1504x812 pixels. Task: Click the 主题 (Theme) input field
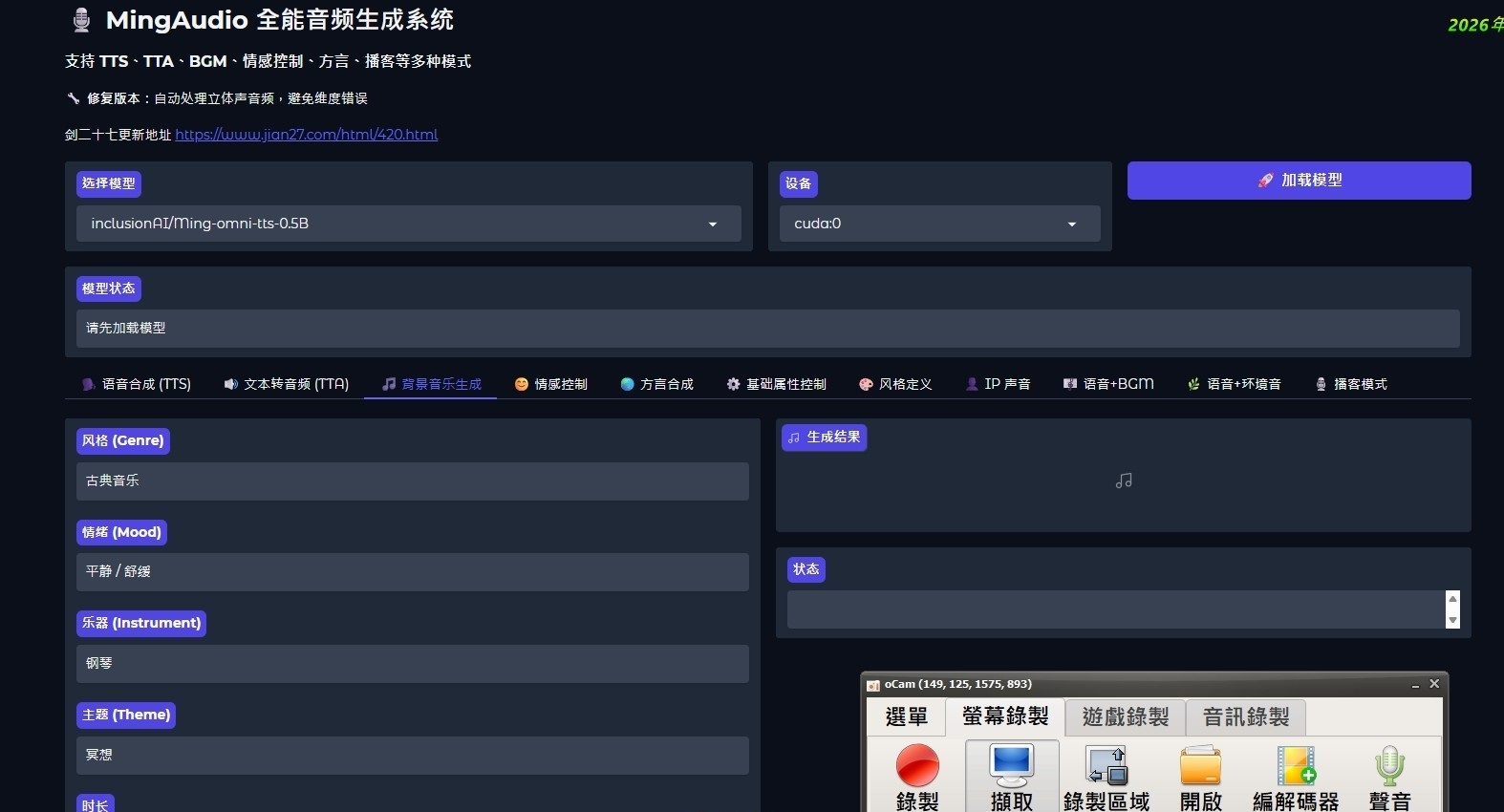(413, 756)
